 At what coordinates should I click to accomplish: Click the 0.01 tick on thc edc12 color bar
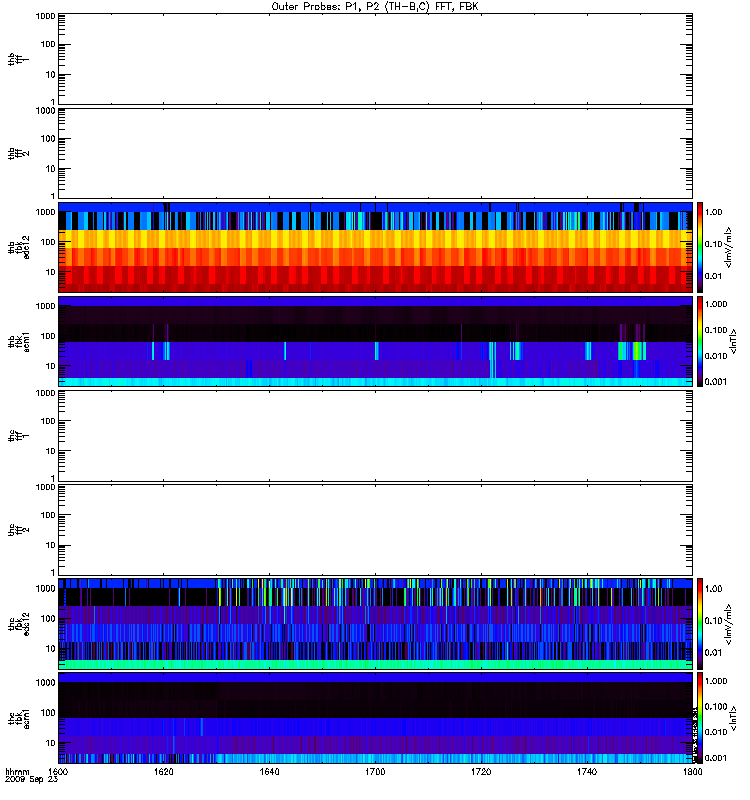pyautogui.click(x=713, y=653)
